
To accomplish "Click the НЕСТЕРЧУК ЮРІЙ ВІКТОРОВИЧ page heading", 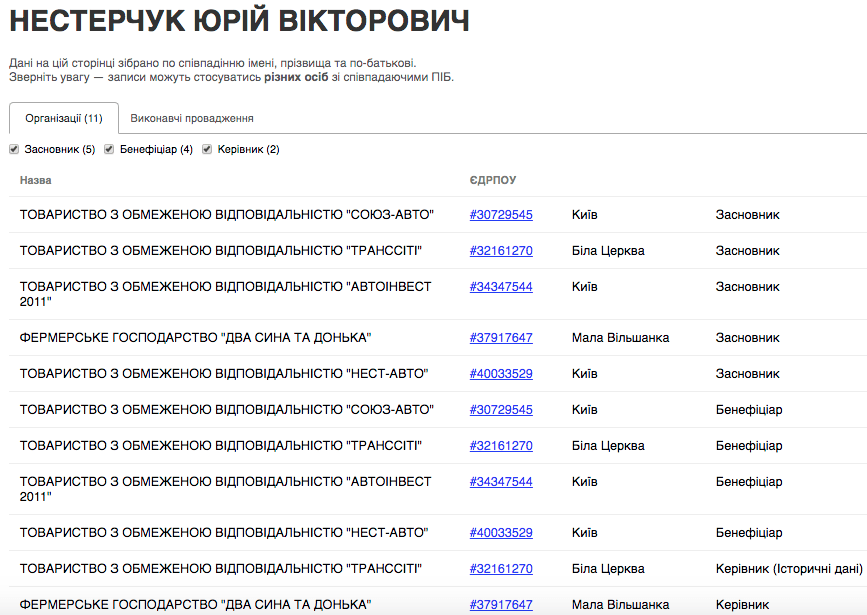I will point(239,20).
